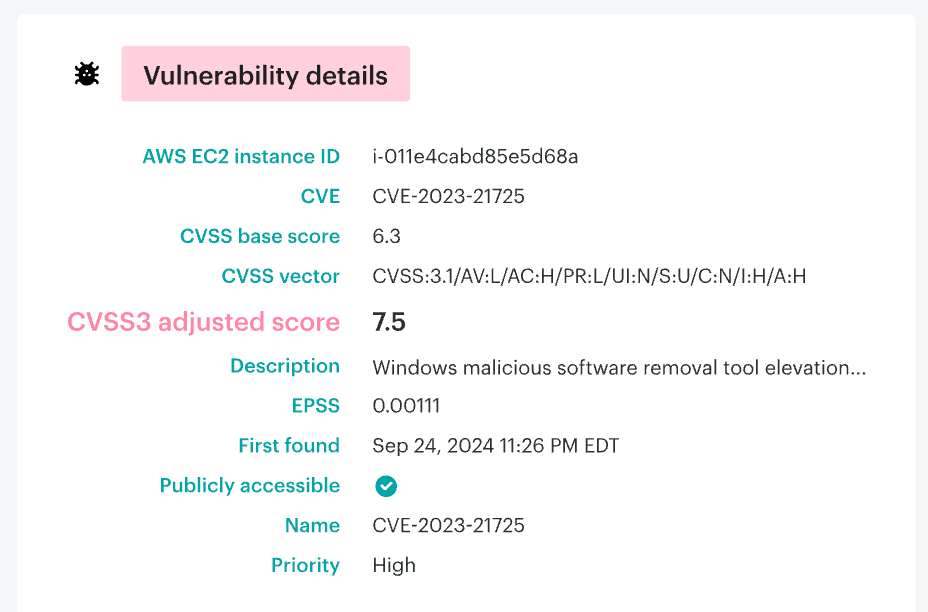The image size is (928, 612).
Task: Click the CVE field label
Action: tap(320, 196)
